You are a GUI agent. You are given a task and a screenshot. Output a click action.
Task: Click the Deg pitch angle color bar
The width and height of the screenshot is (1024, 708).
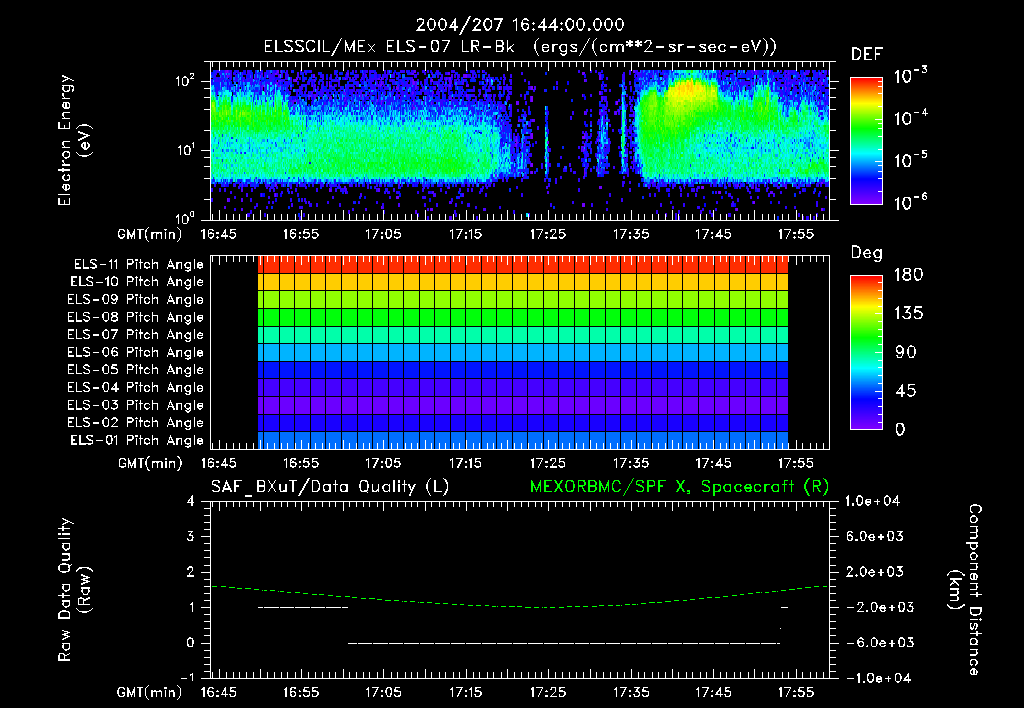(x=866, y=352)
